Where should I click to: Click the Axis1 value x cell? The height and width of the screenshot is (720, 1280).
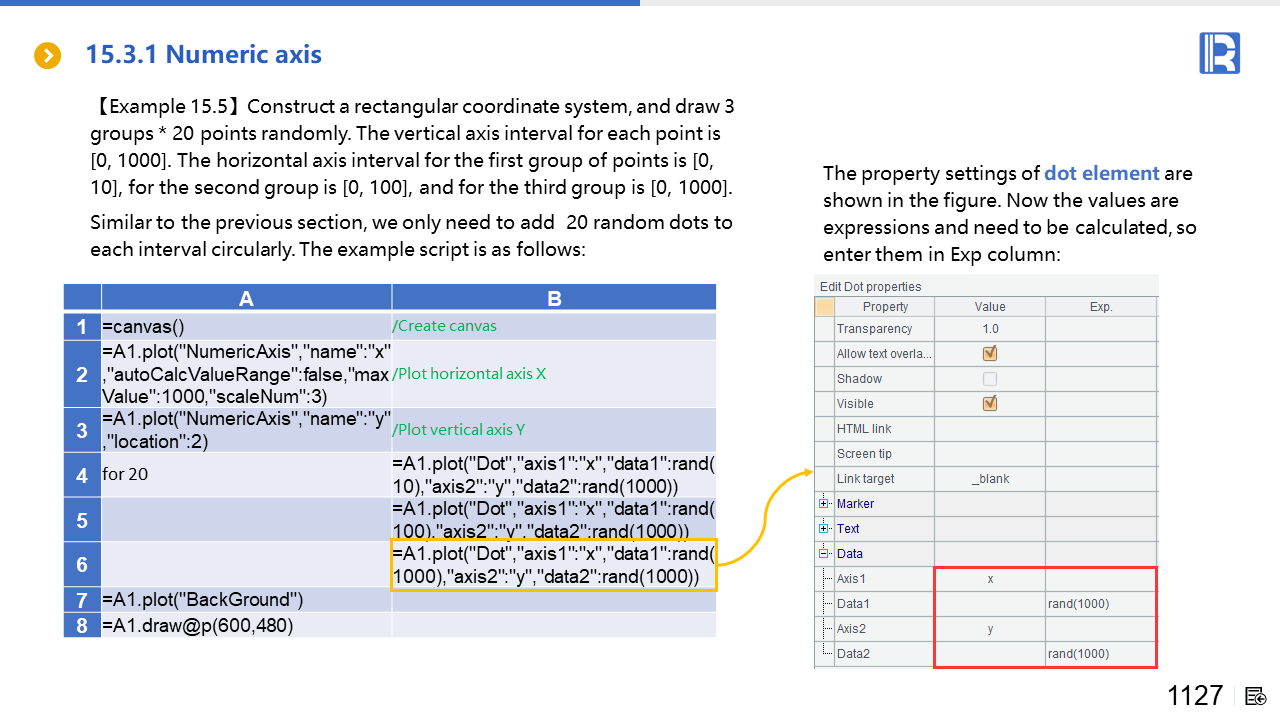point(990,579)
